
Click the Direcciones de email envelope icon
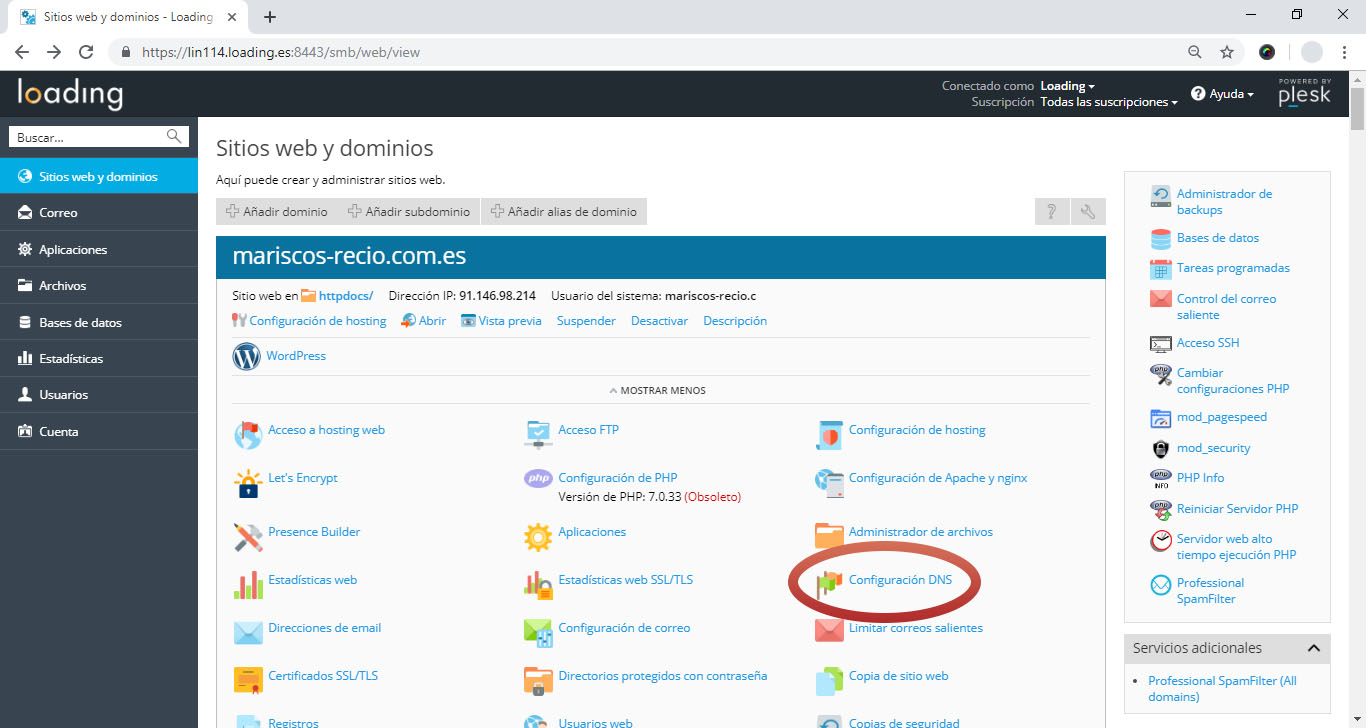point(247,633)
